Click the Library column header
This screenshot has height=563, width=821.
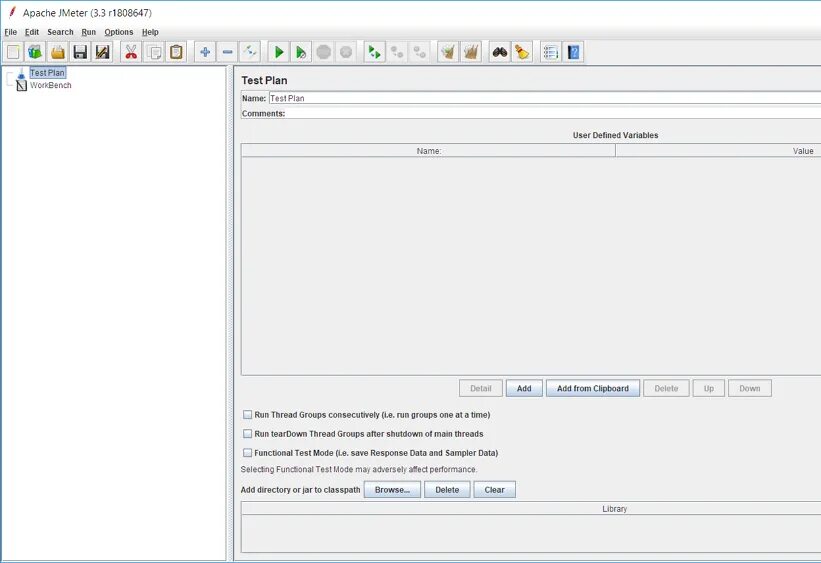point(531,509)
